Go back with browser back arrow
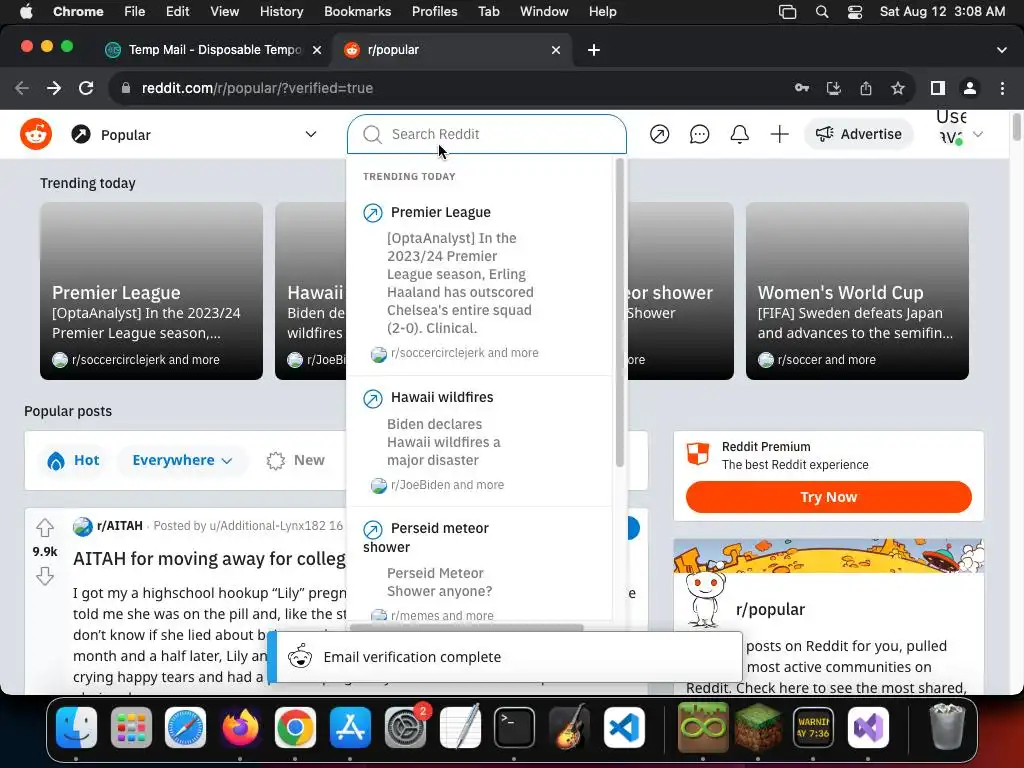This screenshot has height=768, width=1024. pos(22,88)
